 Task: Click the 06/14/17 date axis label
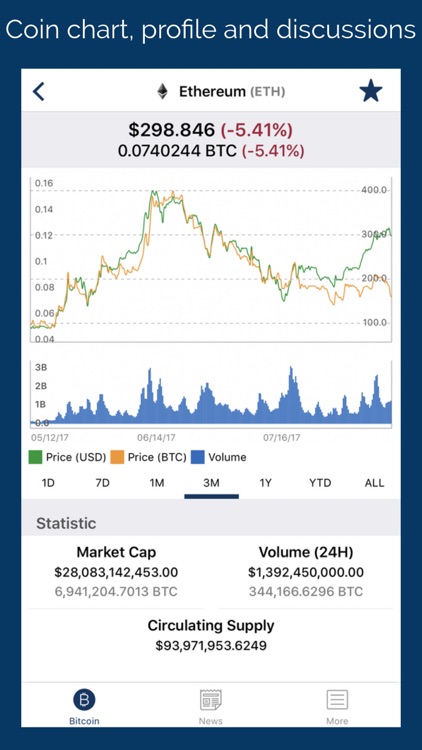click(x=156, y=437)
